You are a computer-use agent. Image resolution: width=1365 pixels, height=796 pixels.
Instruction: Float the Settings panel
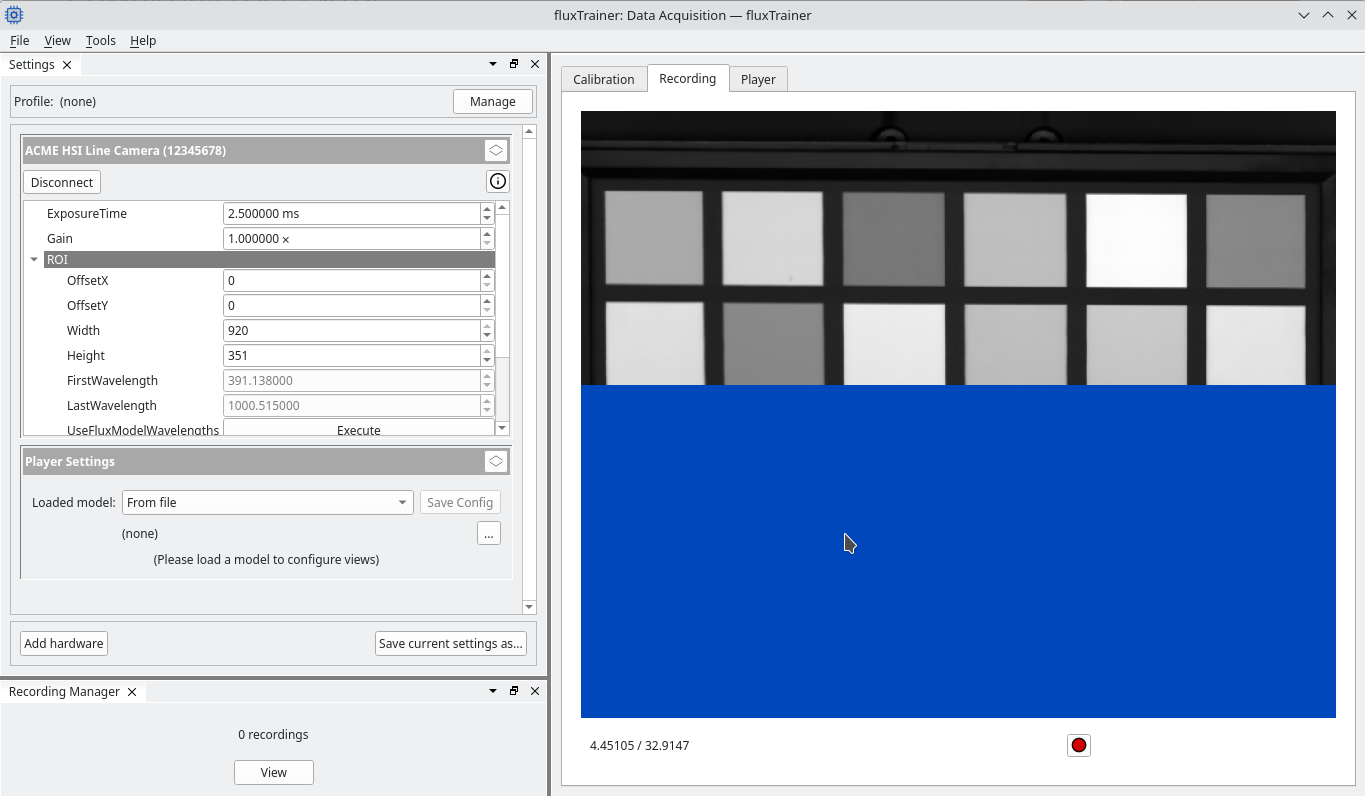coord(514,64)
